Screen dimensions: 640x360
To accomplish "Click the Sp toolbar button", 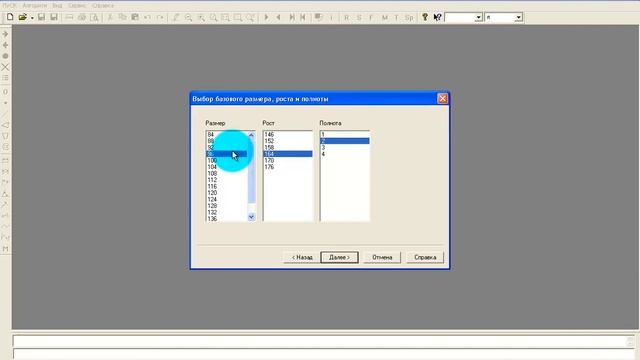I will click(409, 18).
